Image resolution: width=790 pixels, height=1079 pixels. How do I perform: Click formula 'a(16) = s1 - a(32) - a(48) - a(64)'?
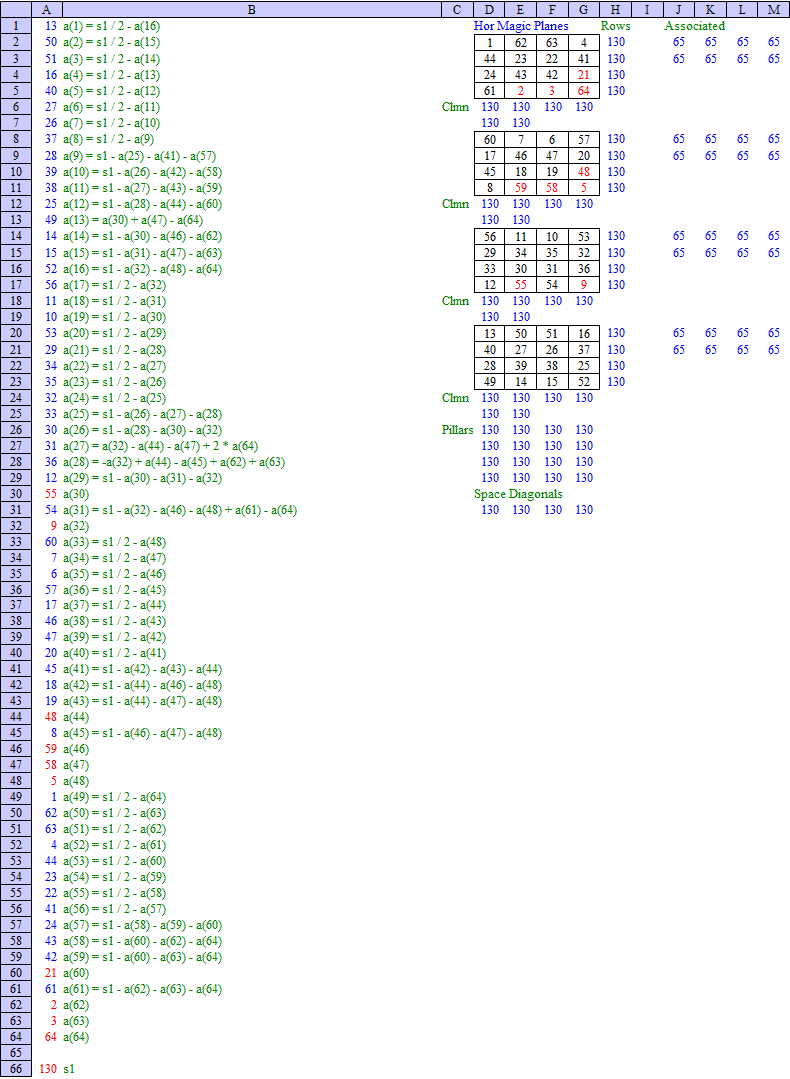coord(142,269)
